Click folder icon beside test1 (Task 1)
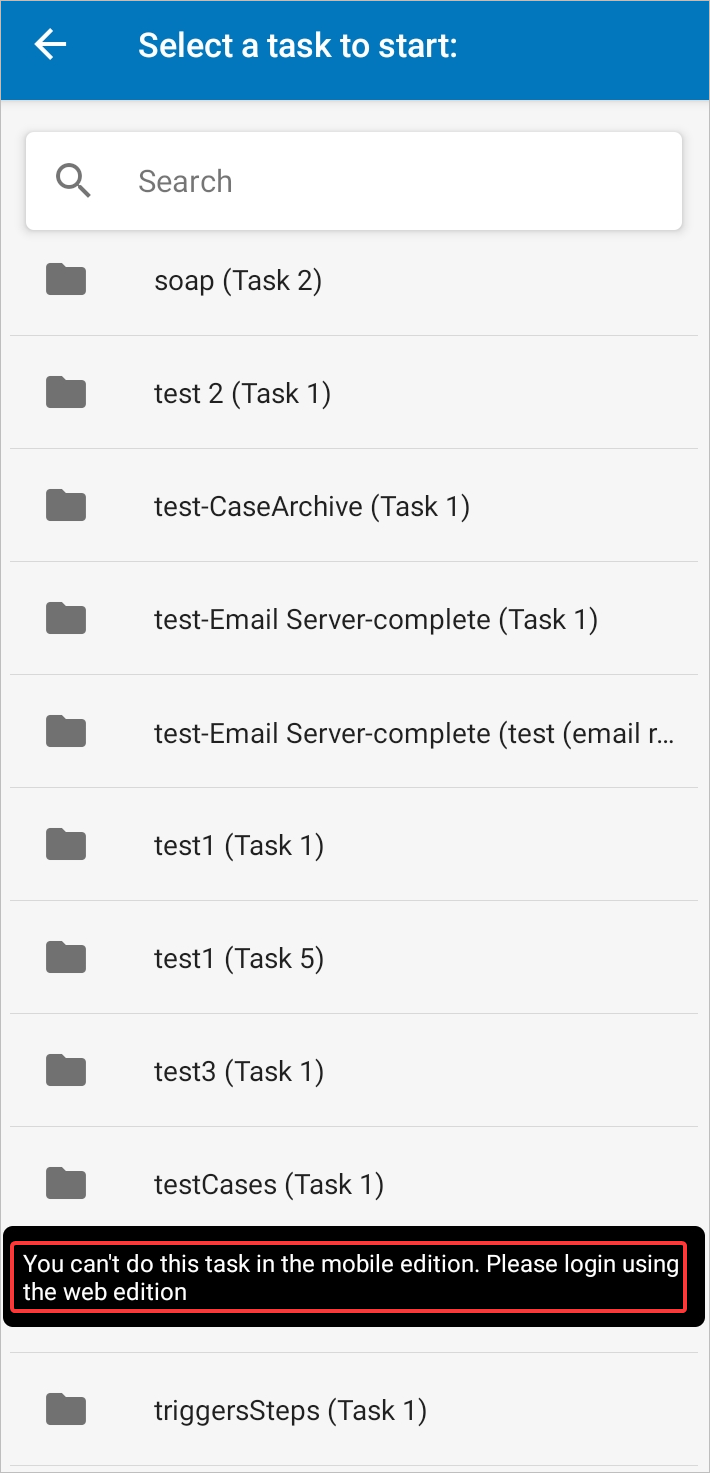The image size is (710, 1473). (66, 846)
